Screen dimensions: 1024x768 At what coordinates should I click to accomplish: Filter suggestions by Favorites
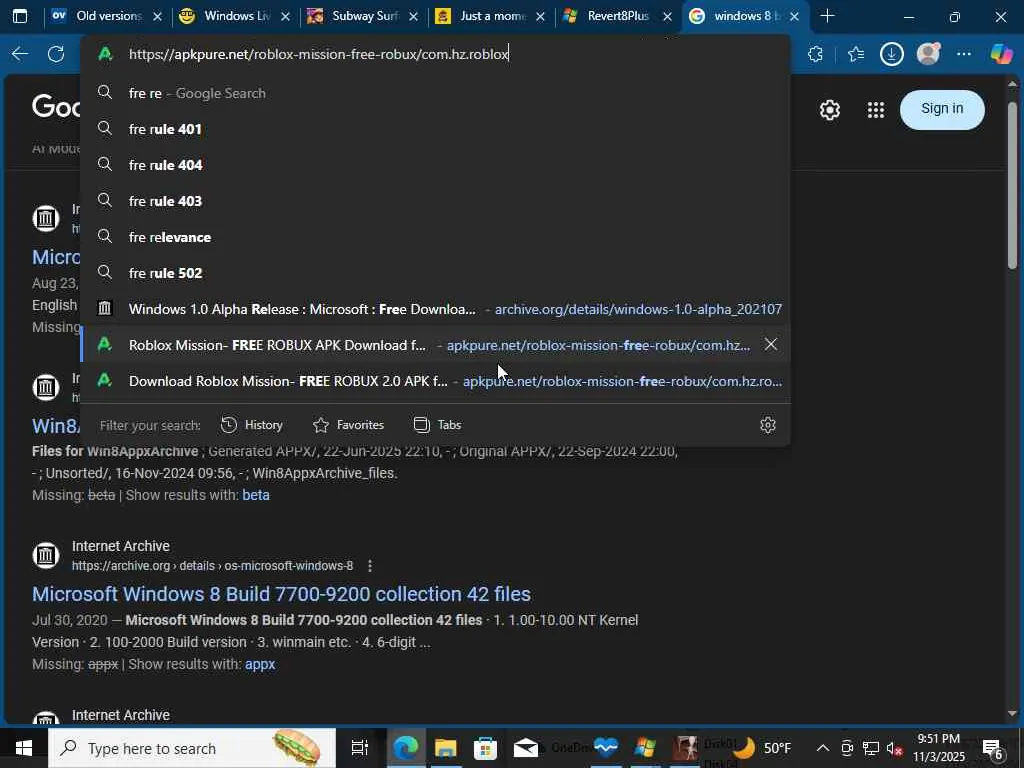(348, 425)
